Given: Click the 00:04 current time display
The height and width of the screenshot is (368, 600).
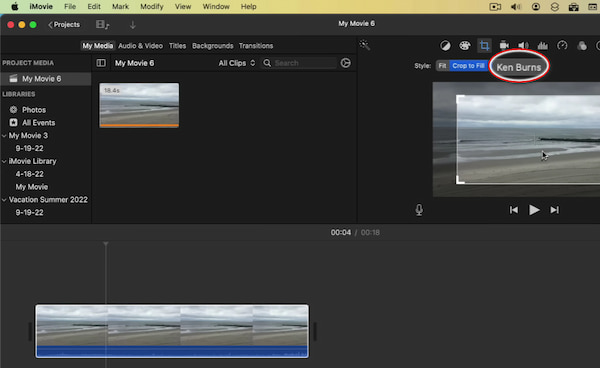Looking at the screenshot, I should (341, 233).
